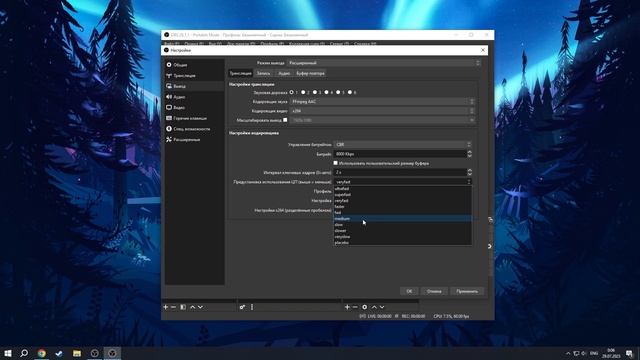Viewport: 640px width, 360px height.
Task: Open the Режим вывода dropdown
Action: pos(384,63)
